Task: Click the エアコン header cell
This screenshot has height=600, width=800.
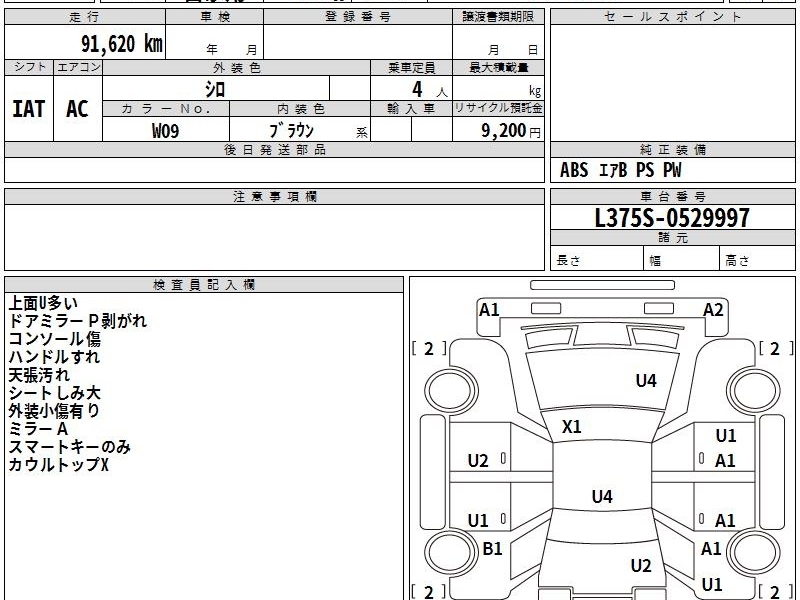Action: click(78, 67)
